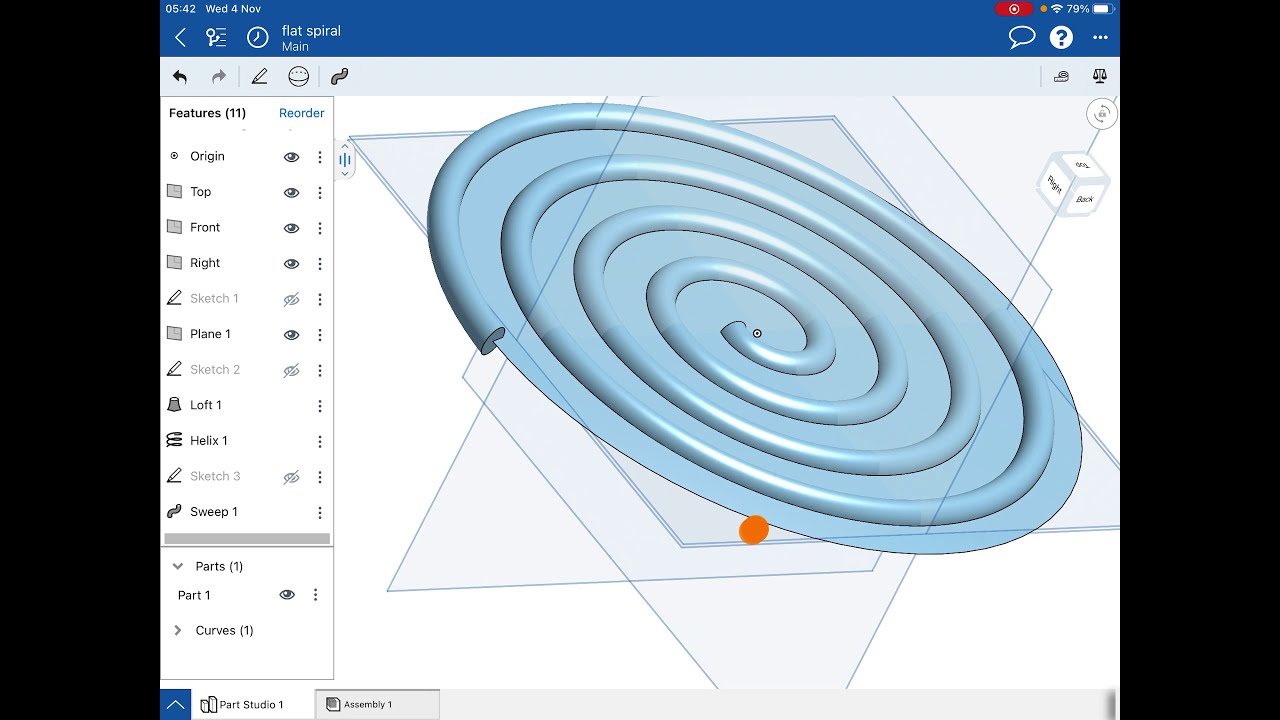Select the Right face of view cube

(1054, 185)
